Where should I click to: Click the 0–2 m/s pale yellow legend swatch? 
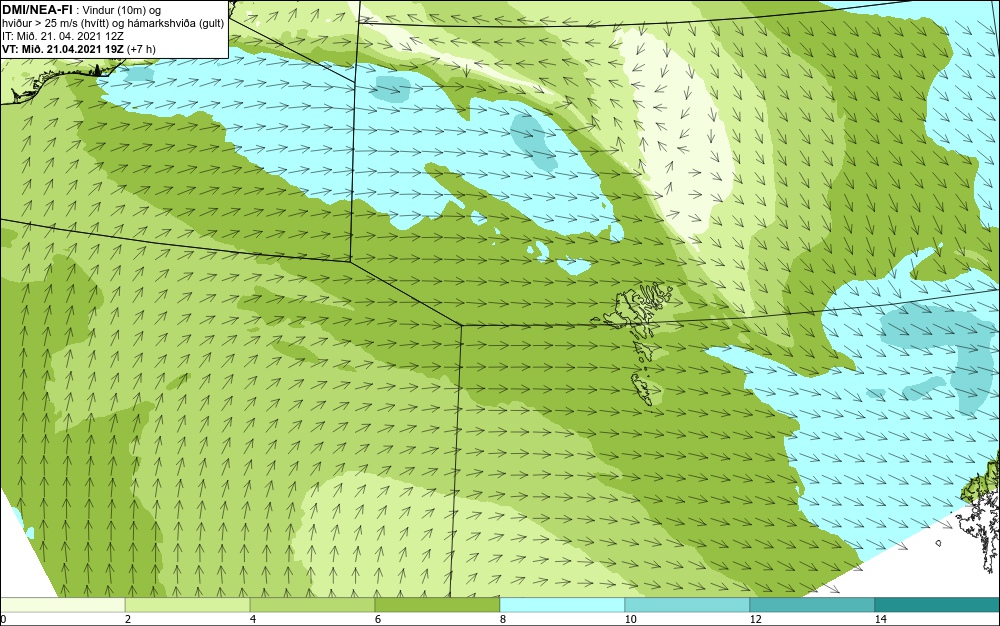(x=62, y=605)
